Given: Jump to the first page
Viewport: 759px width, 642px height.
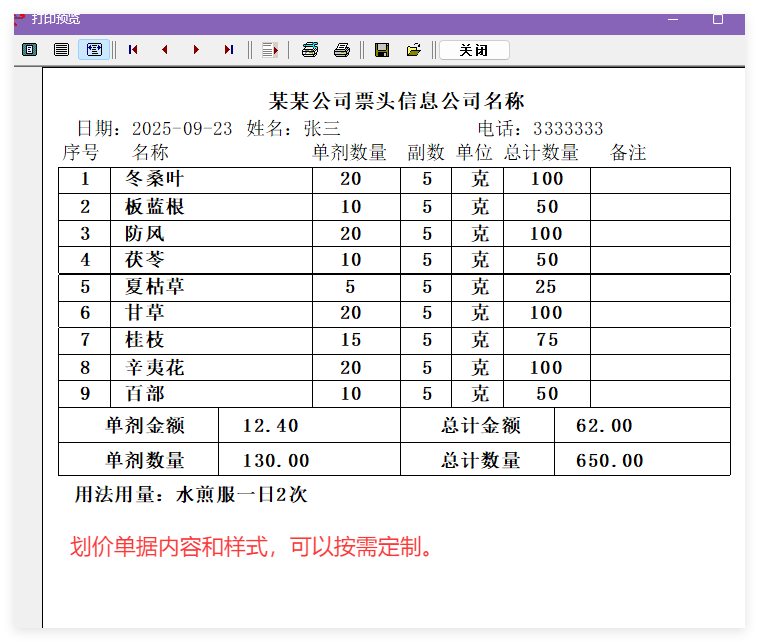Looking at the screenshot, I should coord(133,49).
